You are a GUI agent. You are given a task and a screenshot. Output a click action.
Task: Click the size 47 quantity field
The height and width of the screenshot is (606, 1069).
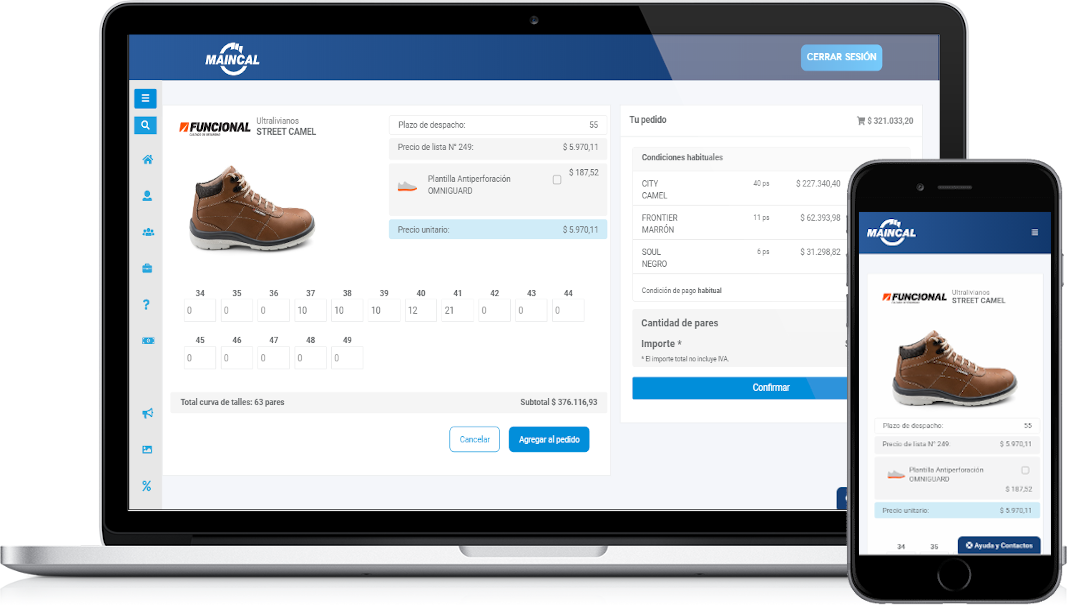click(x=273, y=358)
